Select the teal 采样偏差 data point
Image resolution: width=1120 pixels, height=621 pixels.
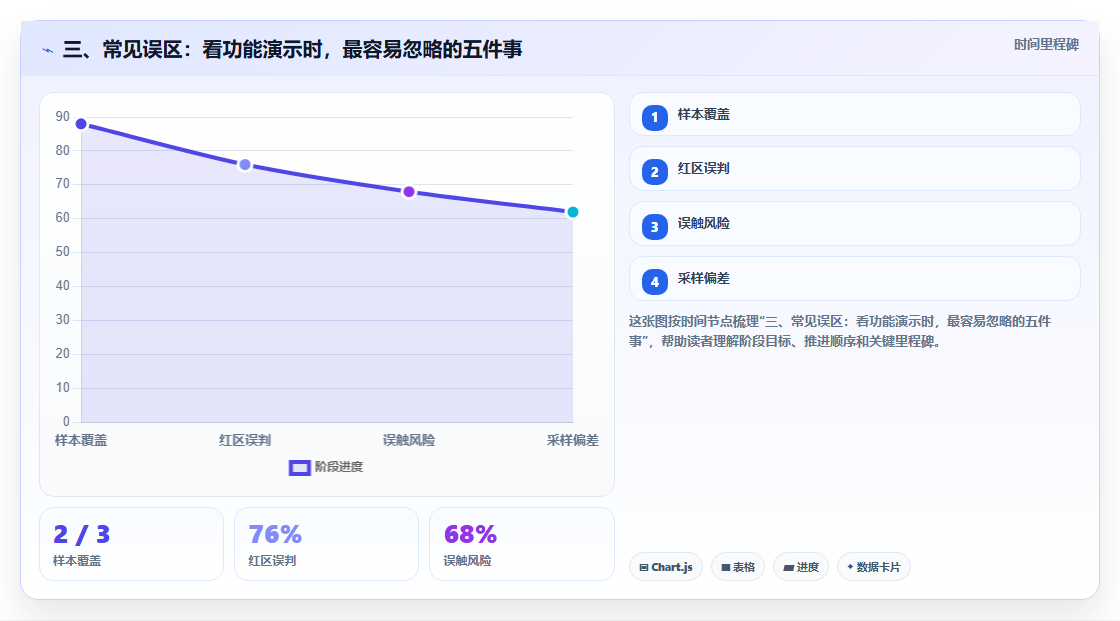[x=572, y=212]
